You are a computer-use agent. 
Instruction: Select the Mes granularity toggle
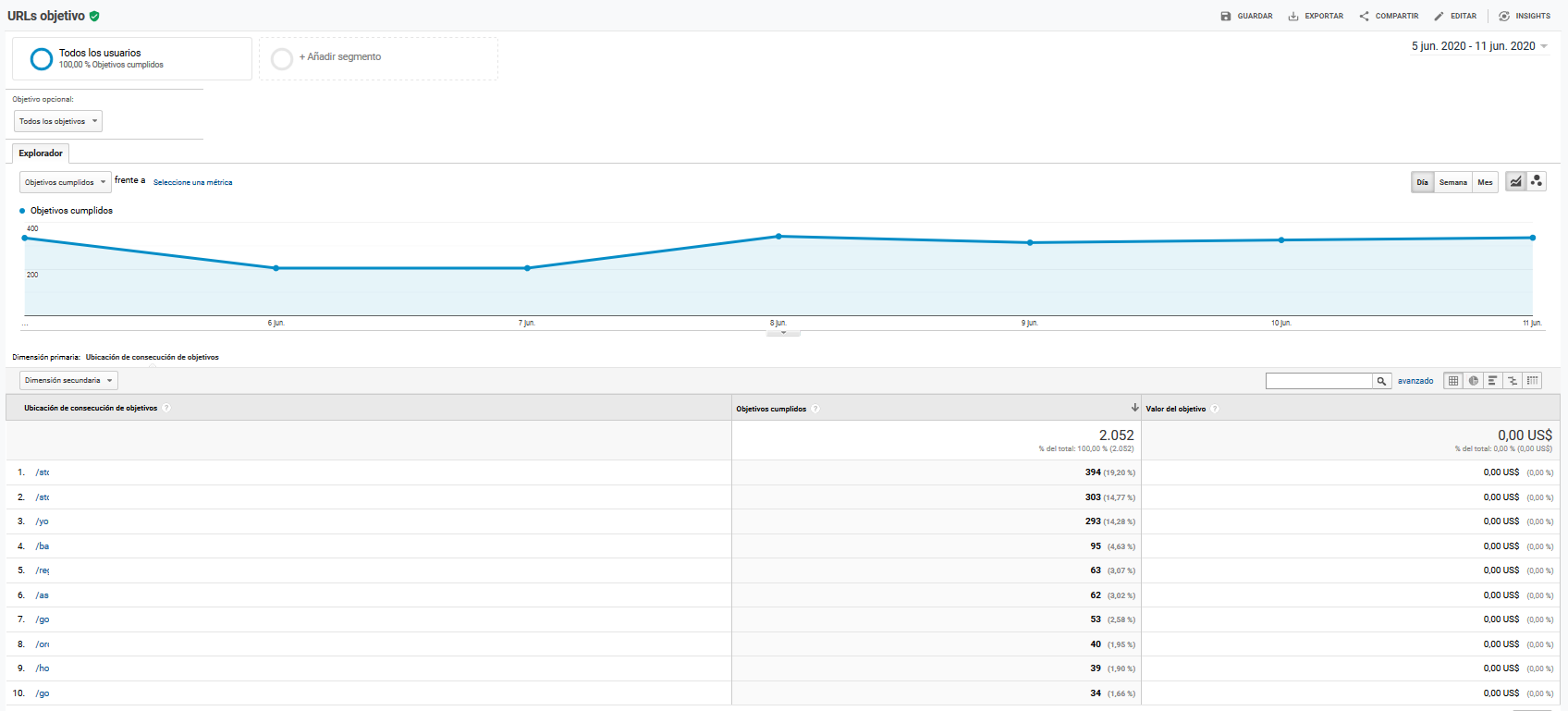coord(1485,182)
